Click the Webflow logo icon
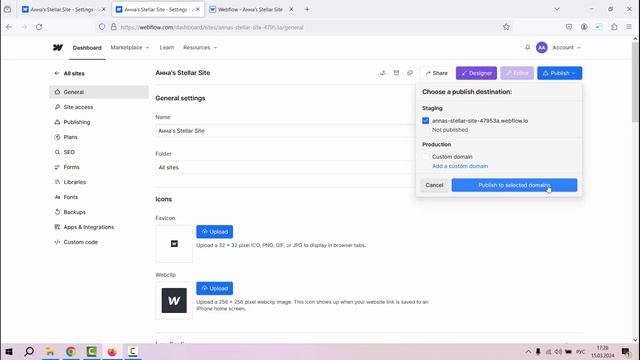The width and height of the screenshot is (640, 360). click(58, 47)
